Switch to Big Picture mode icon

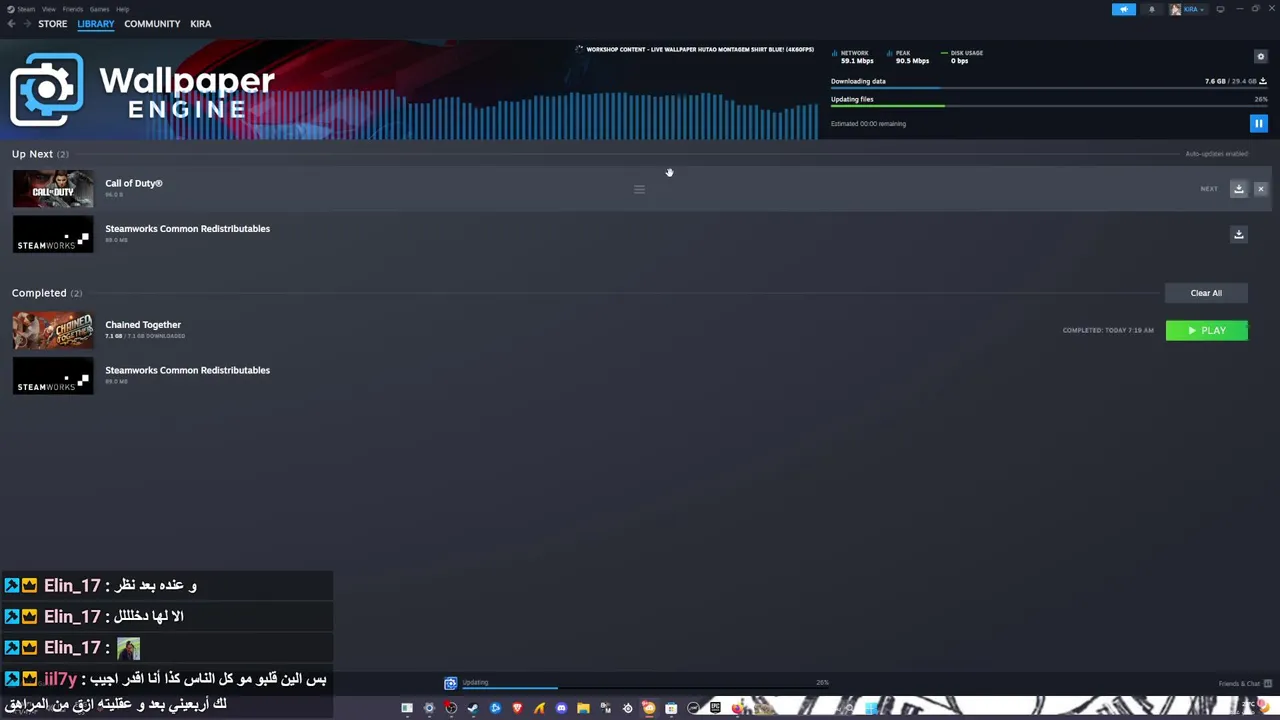(1220, 9)
